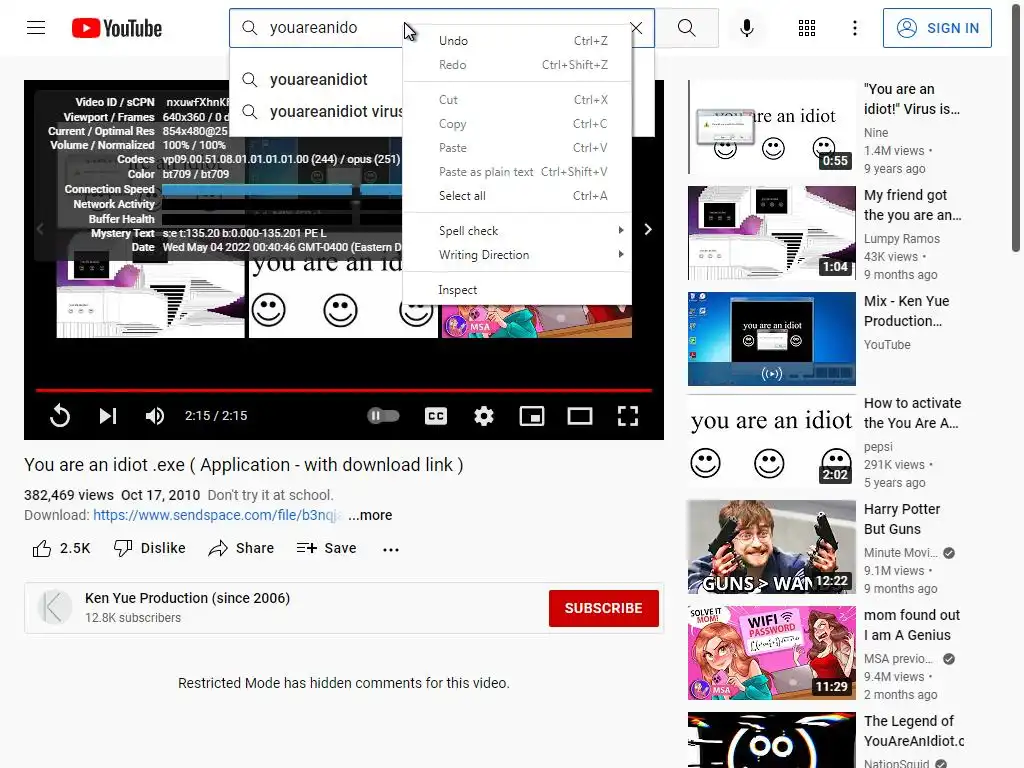Show next endscreen suggestions arrow

coord(648,229)
